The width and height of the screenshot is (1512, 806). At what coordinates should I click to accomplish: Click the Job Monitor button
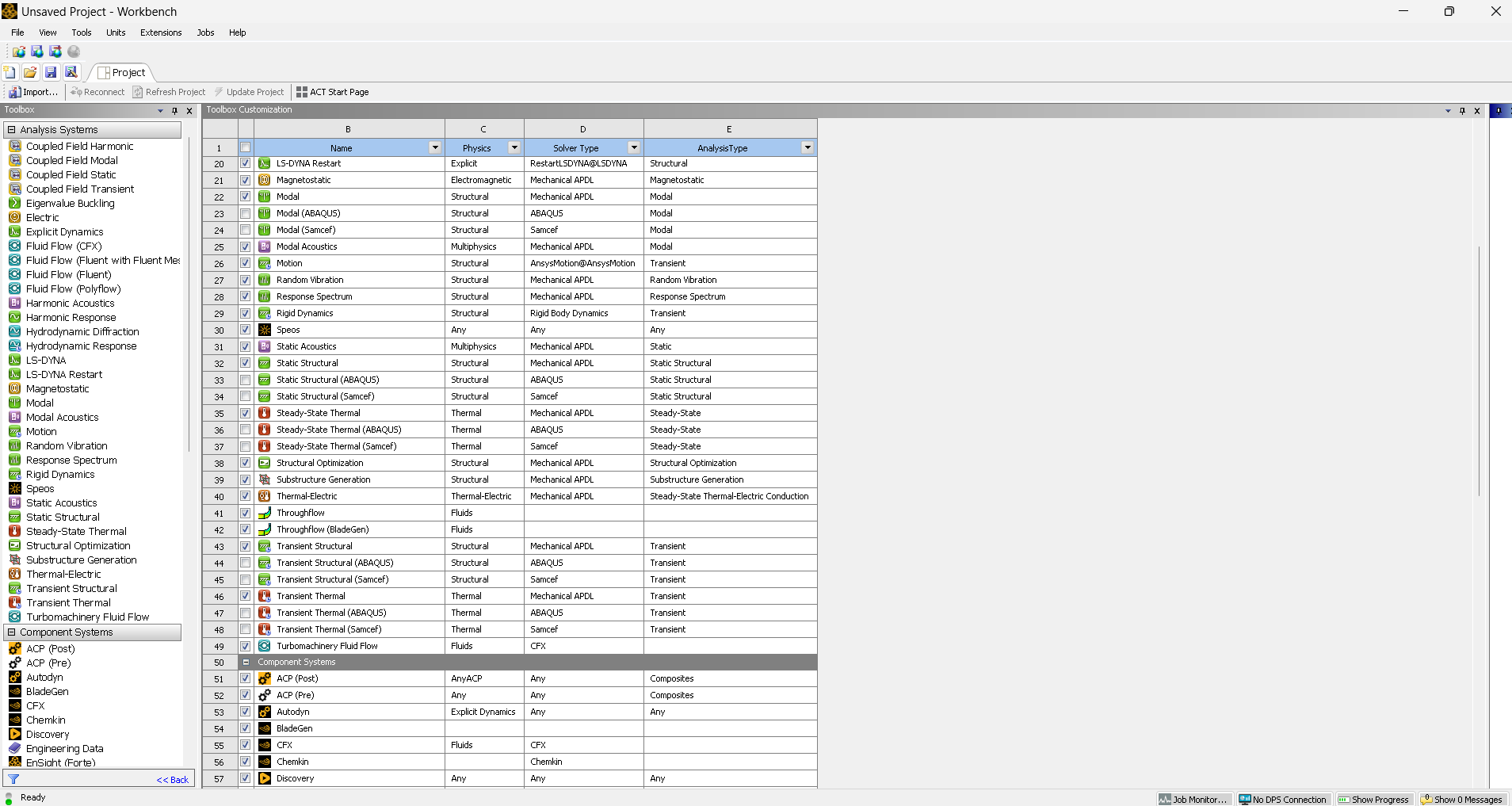tap(1193, 799)
